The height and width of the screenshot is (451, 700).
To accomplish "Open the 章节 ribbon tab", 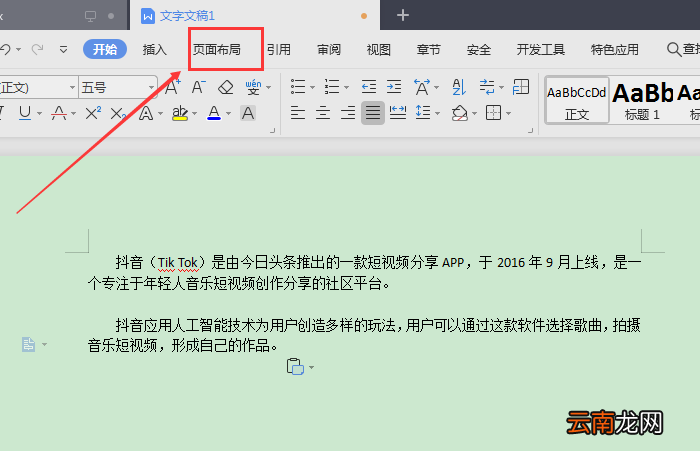I will (429, 49).
